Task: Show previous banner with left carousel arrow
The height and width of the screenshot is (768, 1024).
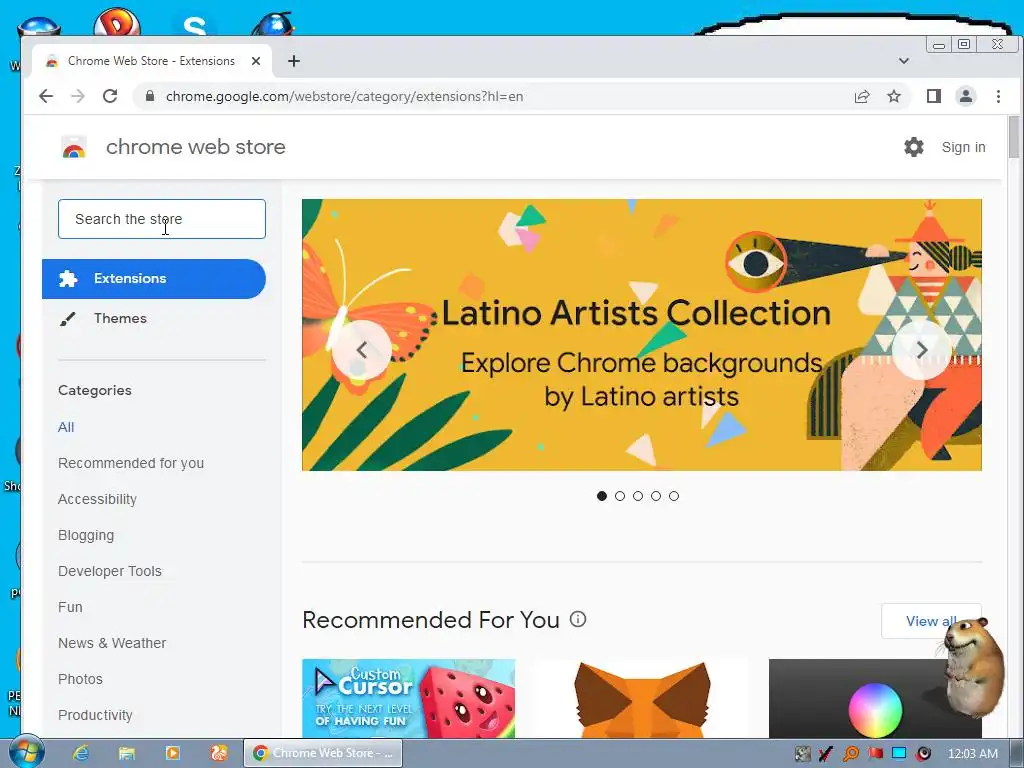Action: pos(362,350)
